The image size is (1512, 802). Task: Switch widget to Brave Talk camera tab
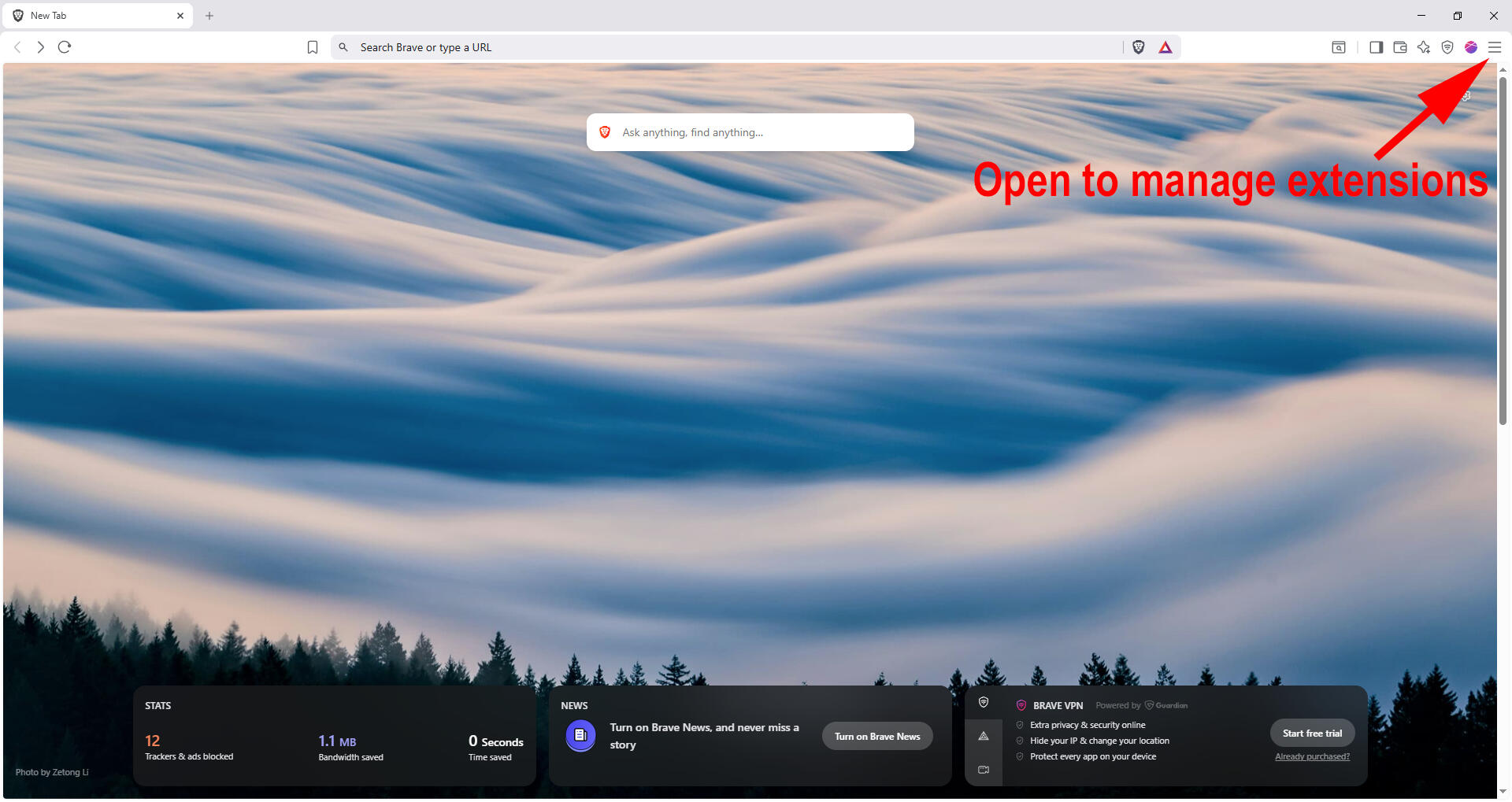point(984,769)
